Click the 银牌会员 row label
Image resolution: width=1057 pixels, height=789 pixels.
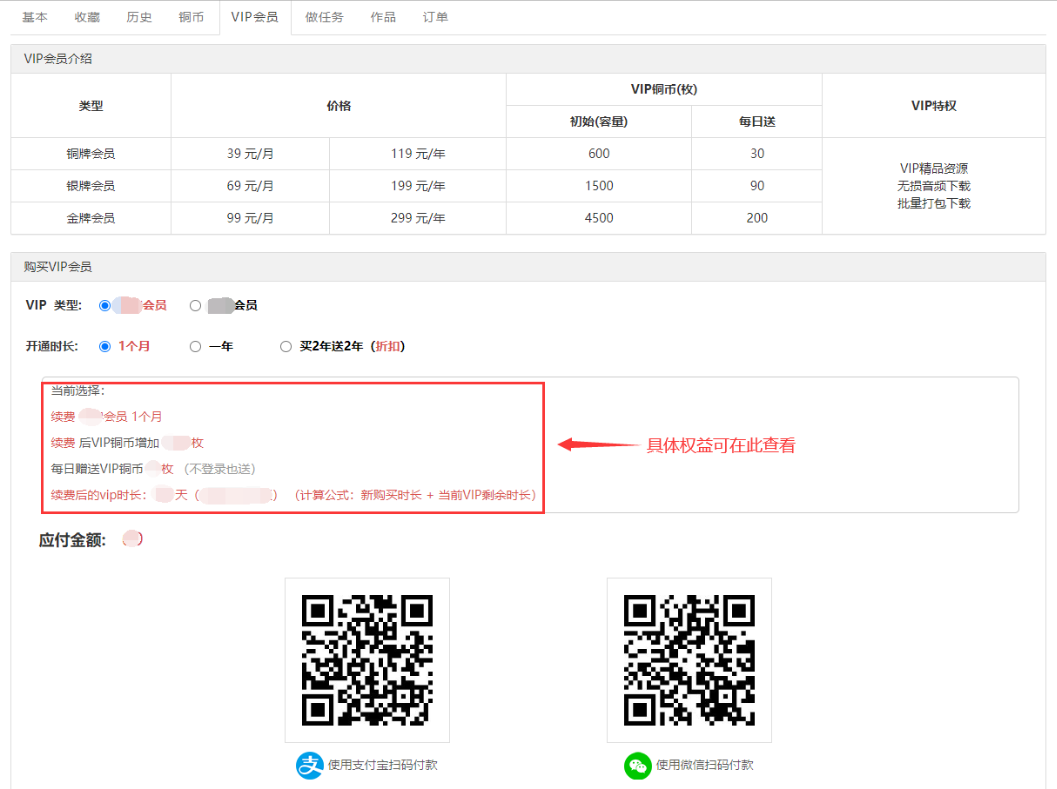pyautogui.click(x=91, y=186)
